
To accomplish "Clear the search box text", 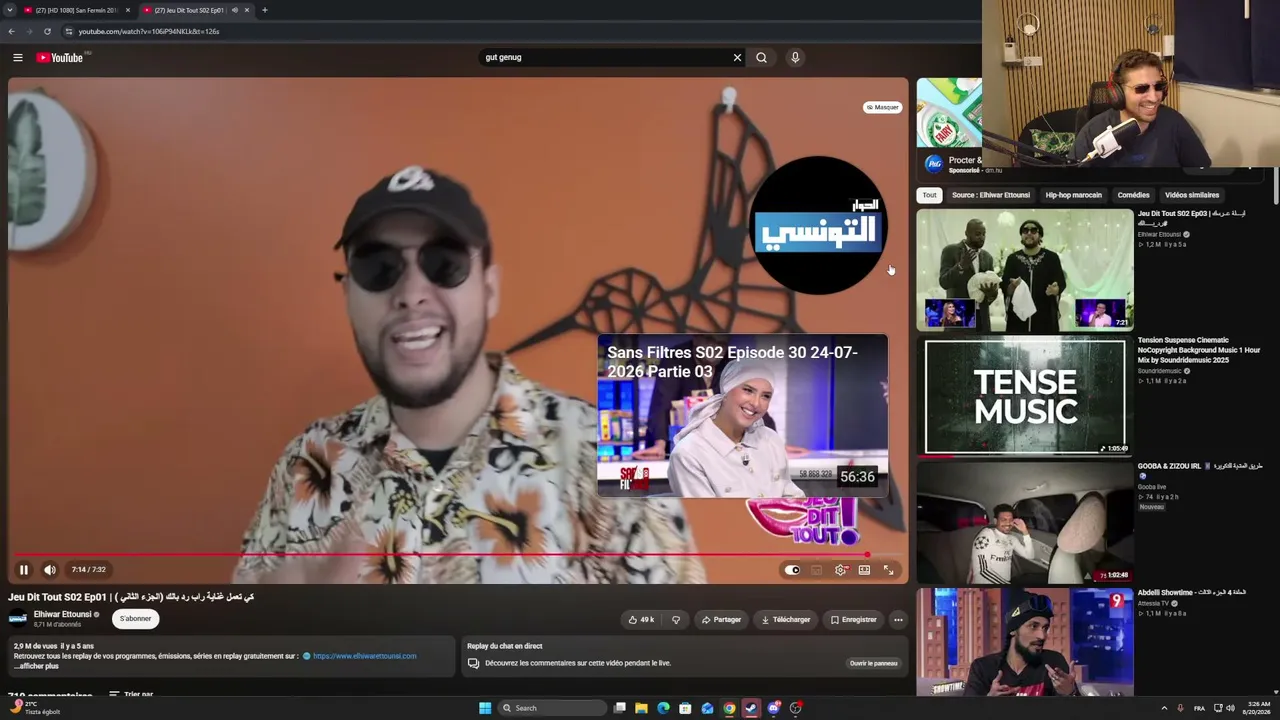I will click(x=737, y=57).
